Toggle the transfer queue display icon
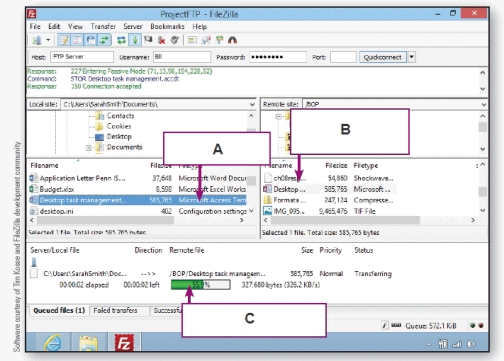The height and width of the screenshot is (361, 504). (x=105, y=40)
